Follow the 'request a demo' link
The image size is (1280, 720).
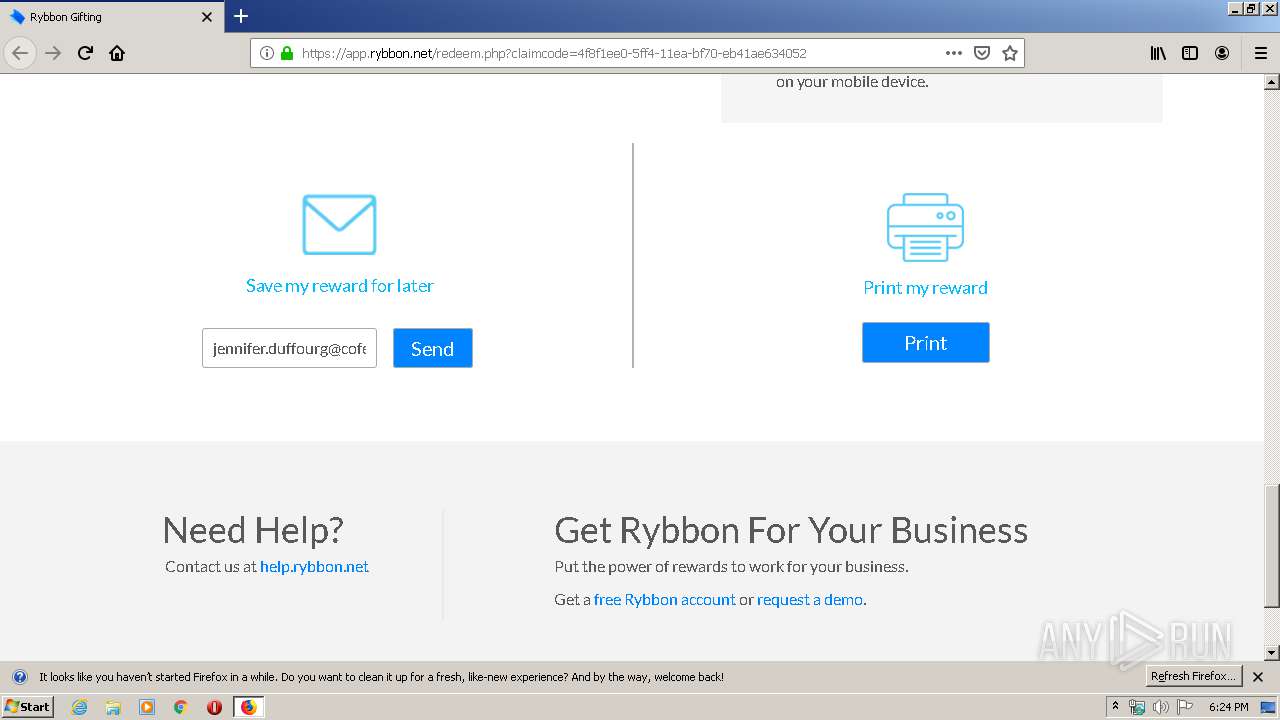coord(809,600)
